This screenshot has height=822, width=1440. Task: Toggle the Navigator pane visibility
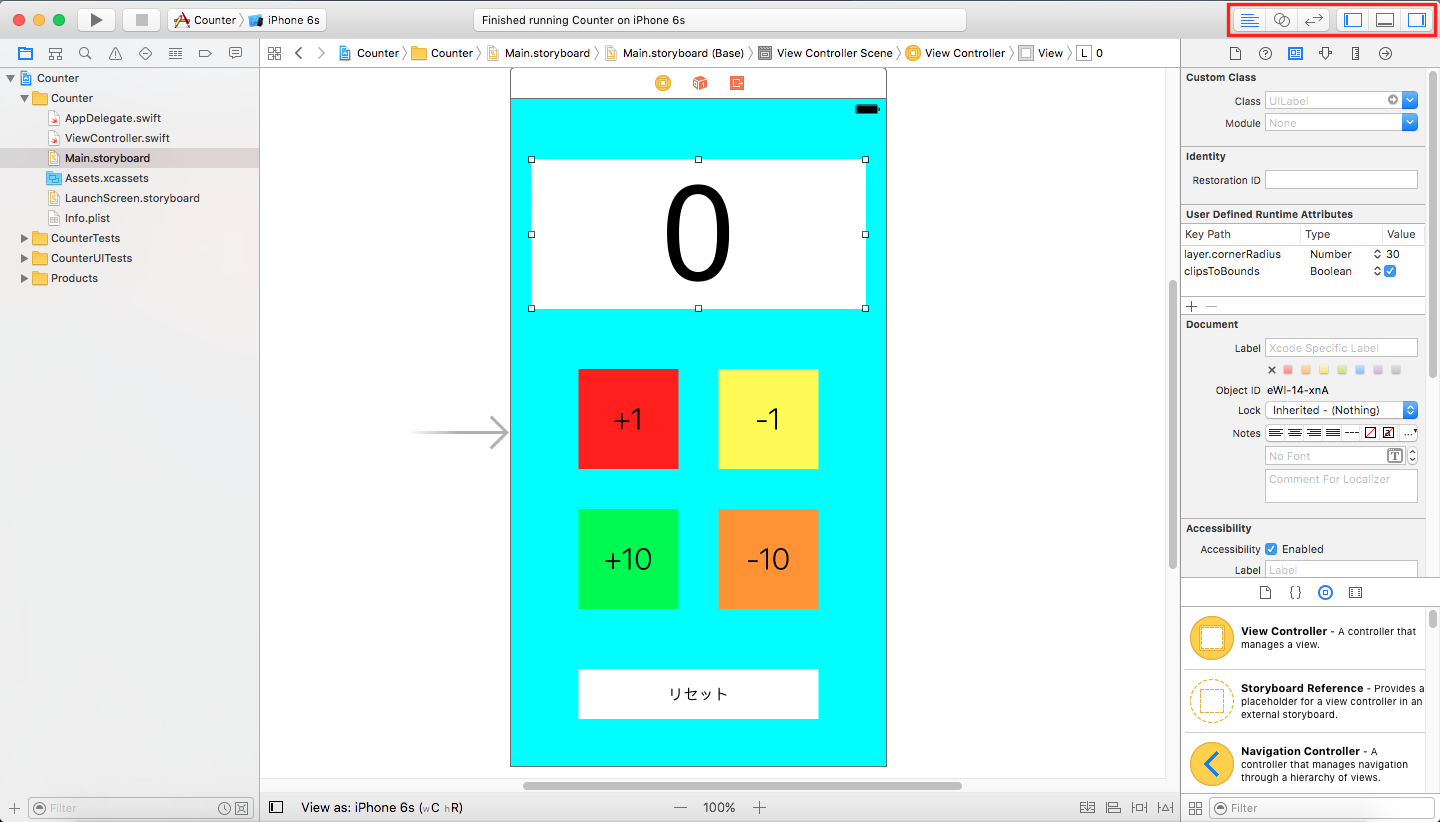pos(1353,20)
